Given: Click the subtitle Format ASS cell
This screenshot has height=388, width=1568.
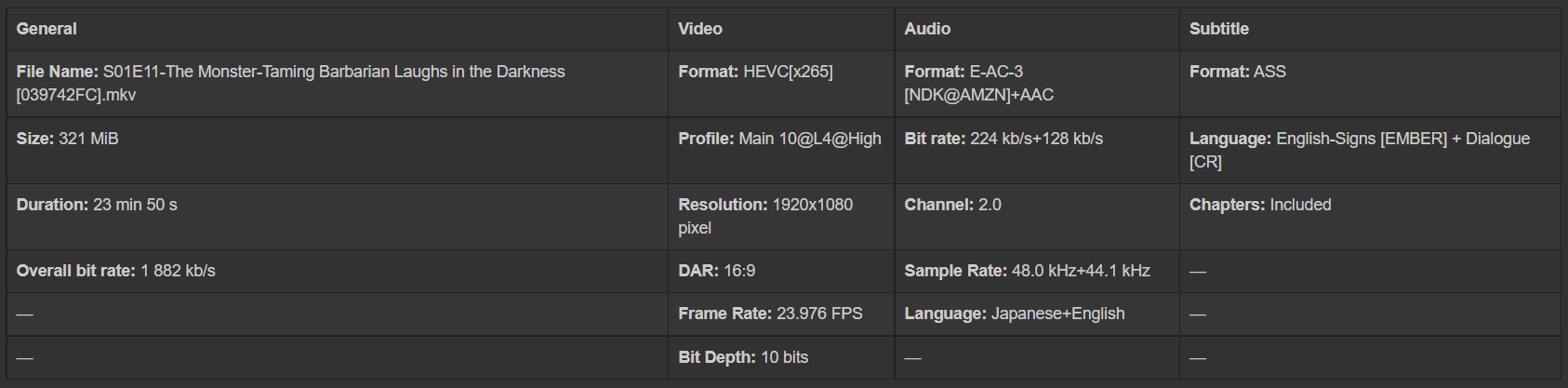Looking at the screenshot, I should coord(1237,72).
